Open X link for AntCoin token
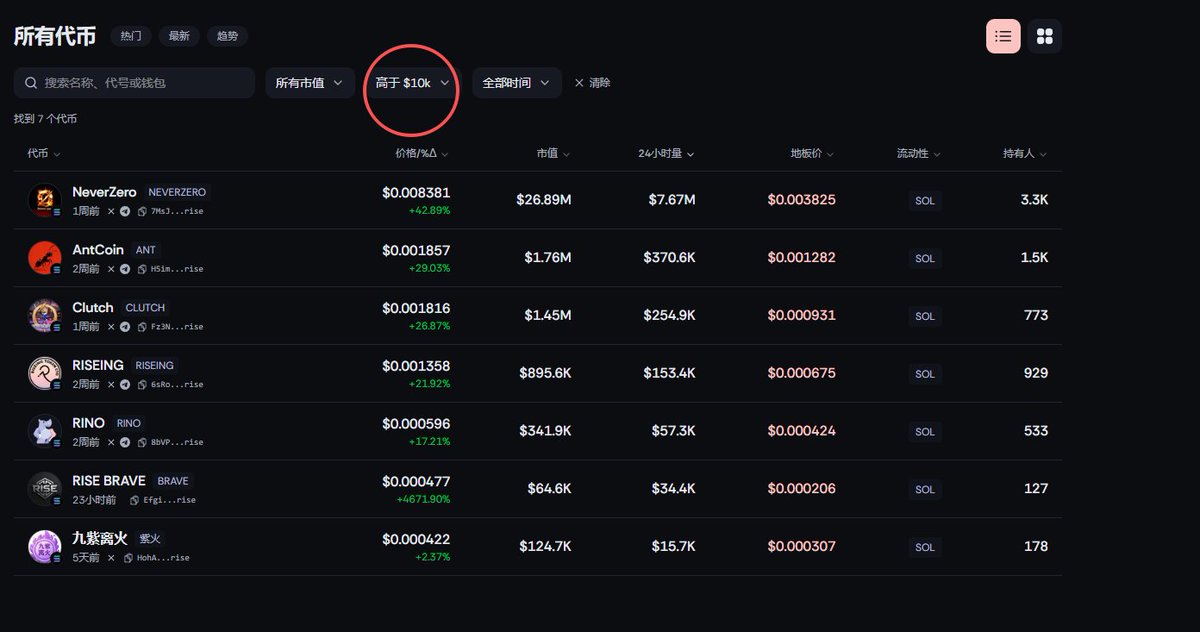This screenshot has width=1200, height=632. pos(111,269)
